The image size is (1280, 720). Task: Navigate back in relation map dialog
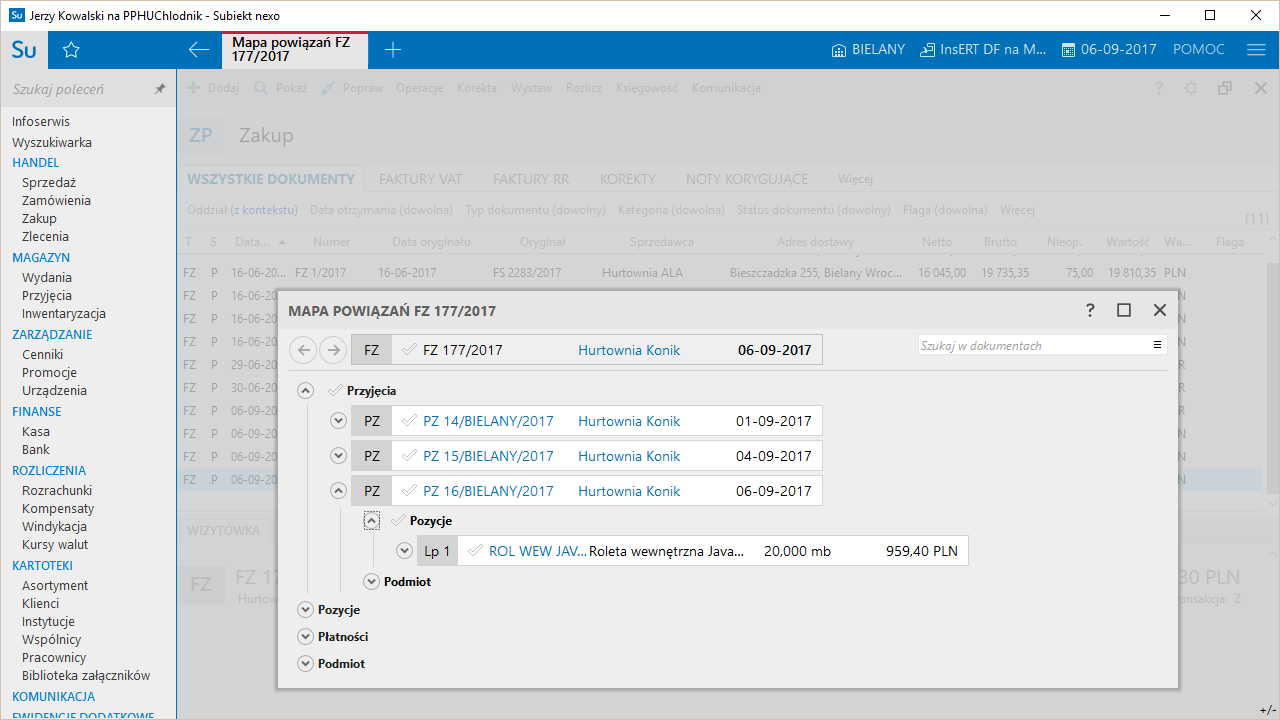coord(304,350)
